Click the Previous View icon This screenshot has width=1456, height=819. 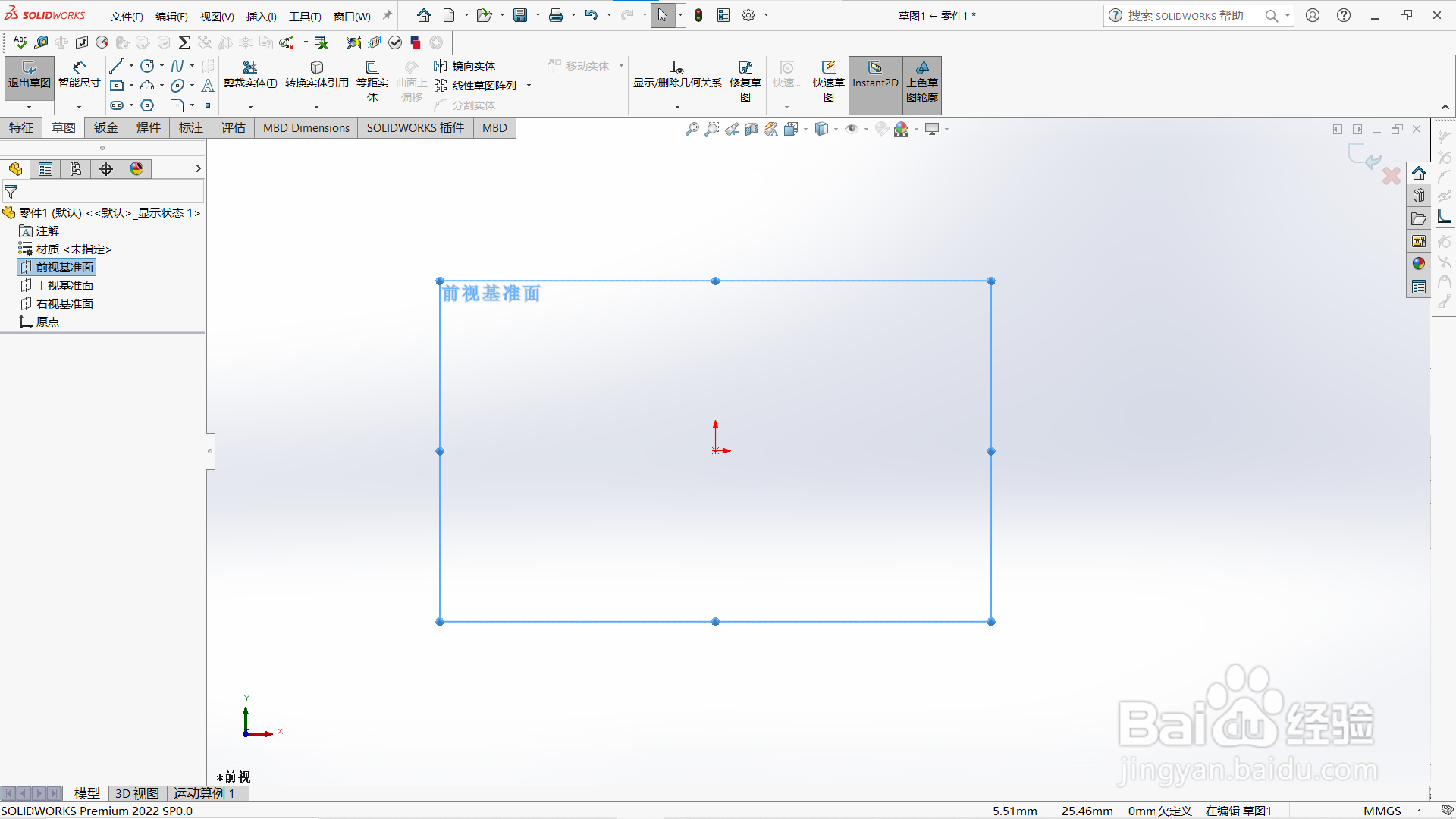732,129
